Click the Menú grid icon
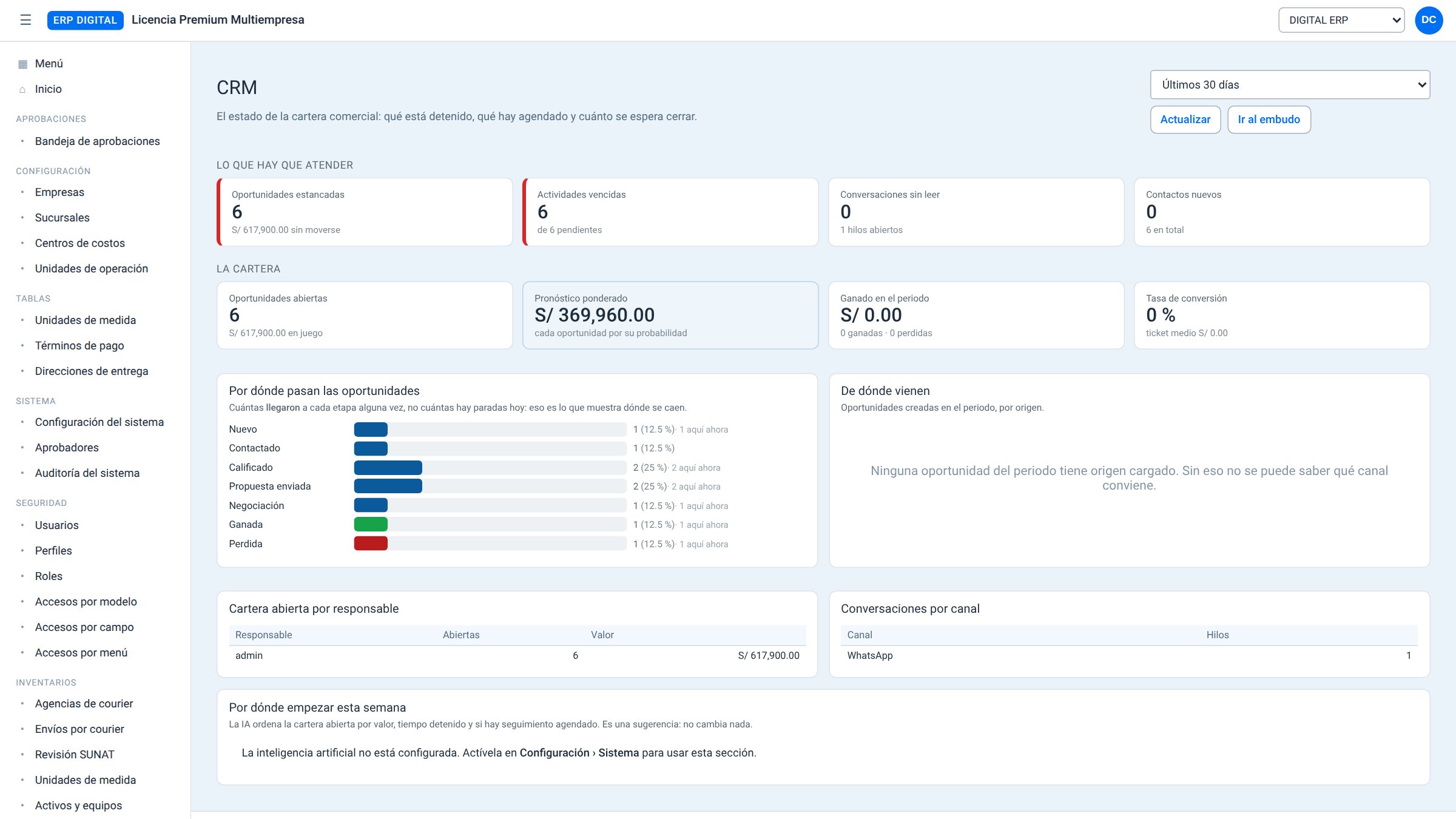Viewport: 1456px width, 819px height. coord(23,64)
